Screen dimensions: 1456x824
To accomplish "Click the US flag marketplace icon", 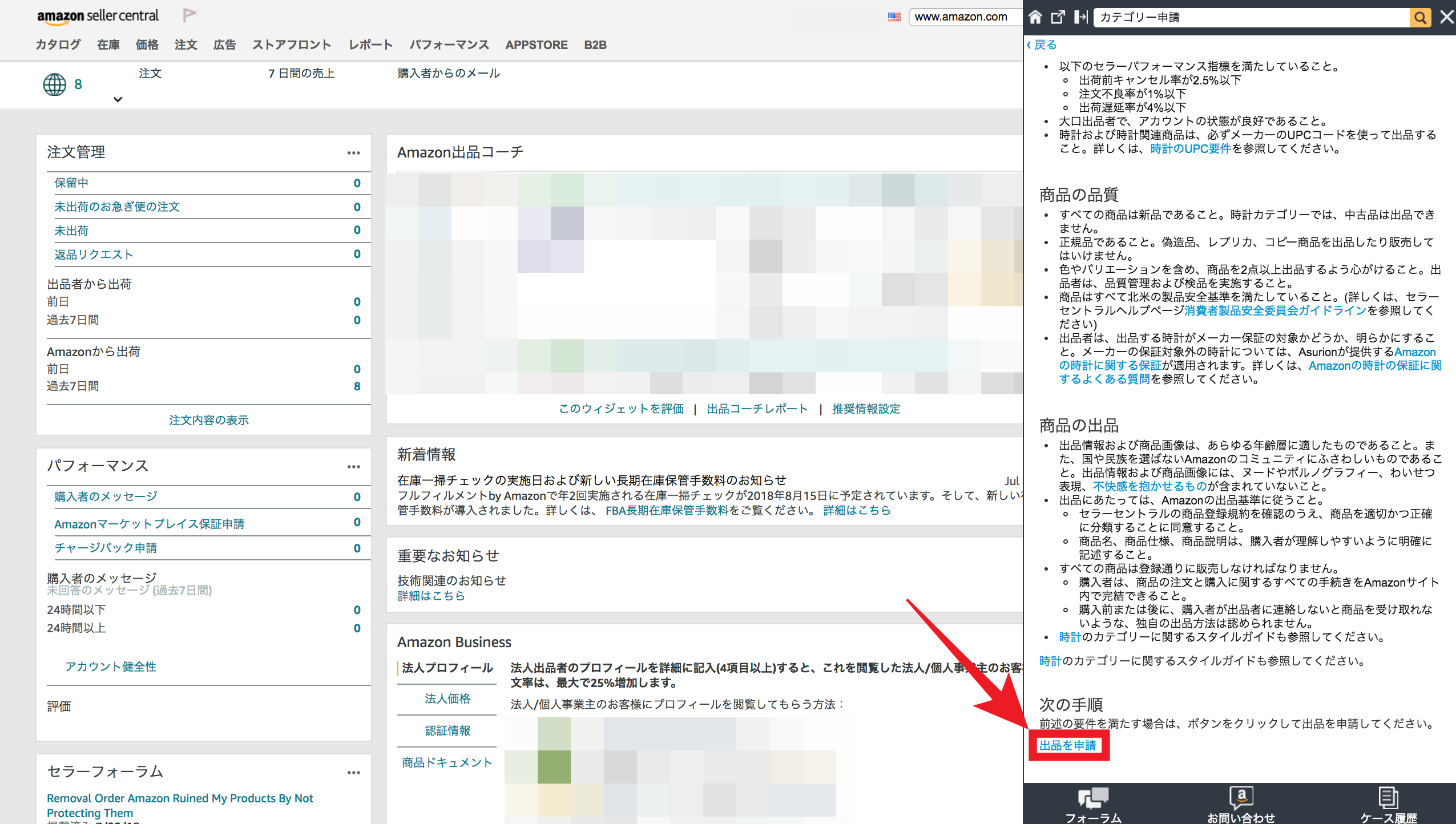I will 894,17.
